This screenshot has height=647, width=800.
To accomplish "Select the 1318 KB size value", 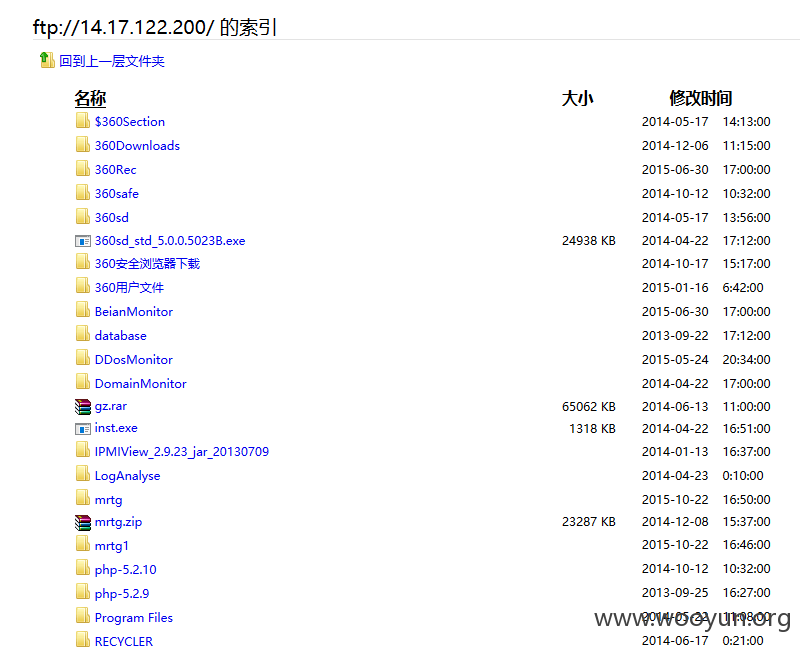I will pos(592,429).
